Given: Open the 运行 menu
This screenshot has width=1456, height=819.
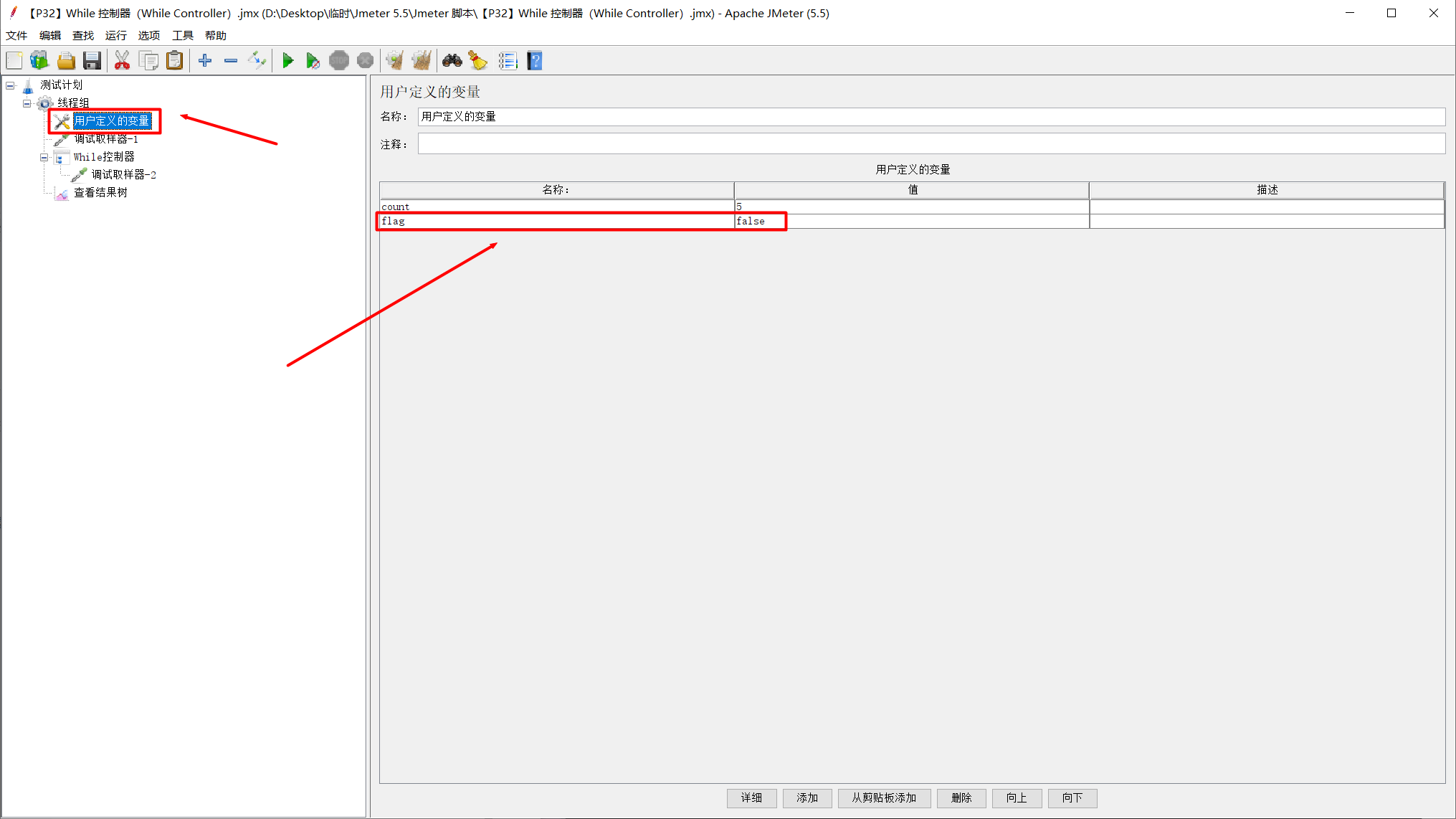Looking at the screenshot, I should click(115, 35).
